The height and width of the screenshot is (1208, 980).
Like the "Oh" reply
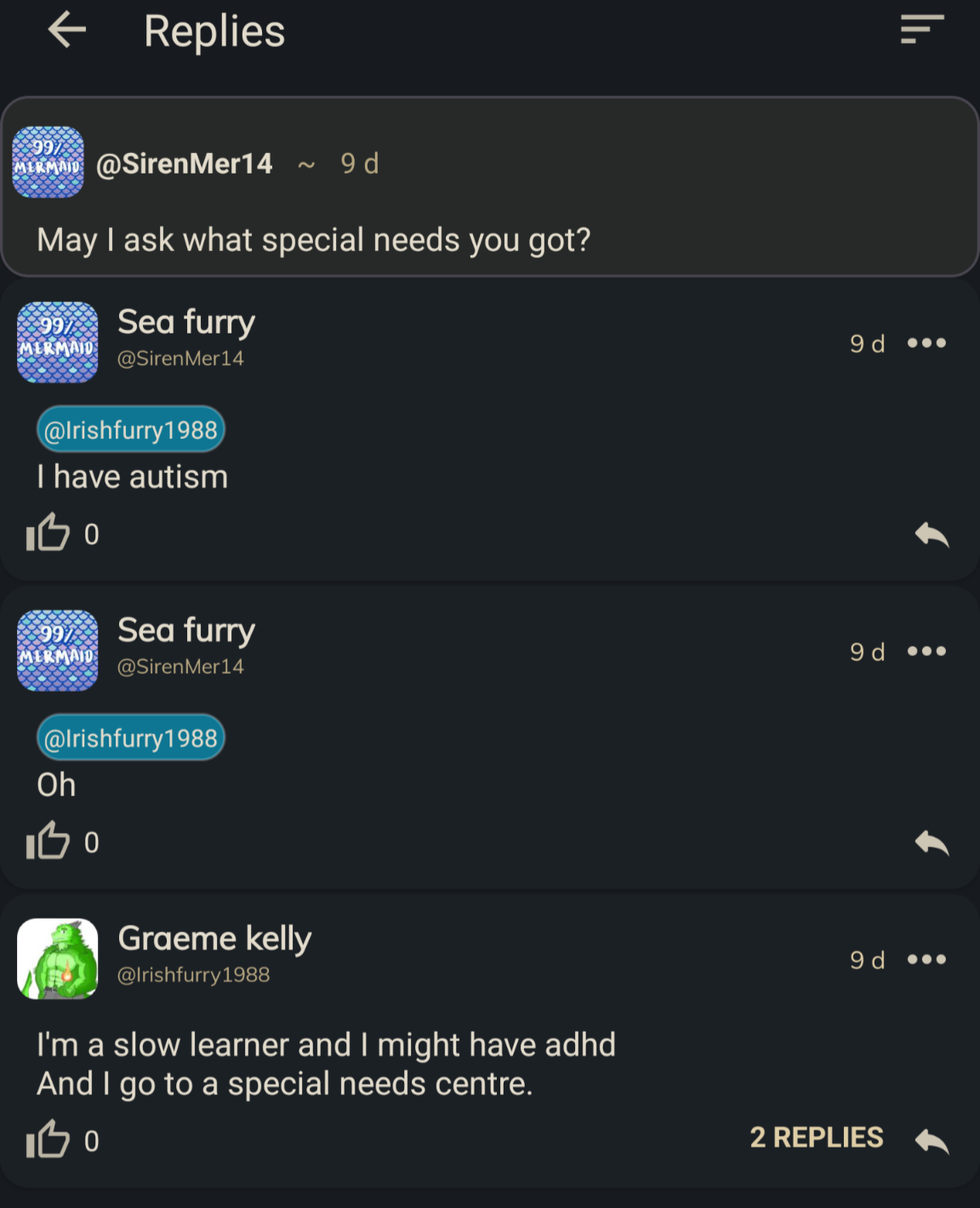48,841
